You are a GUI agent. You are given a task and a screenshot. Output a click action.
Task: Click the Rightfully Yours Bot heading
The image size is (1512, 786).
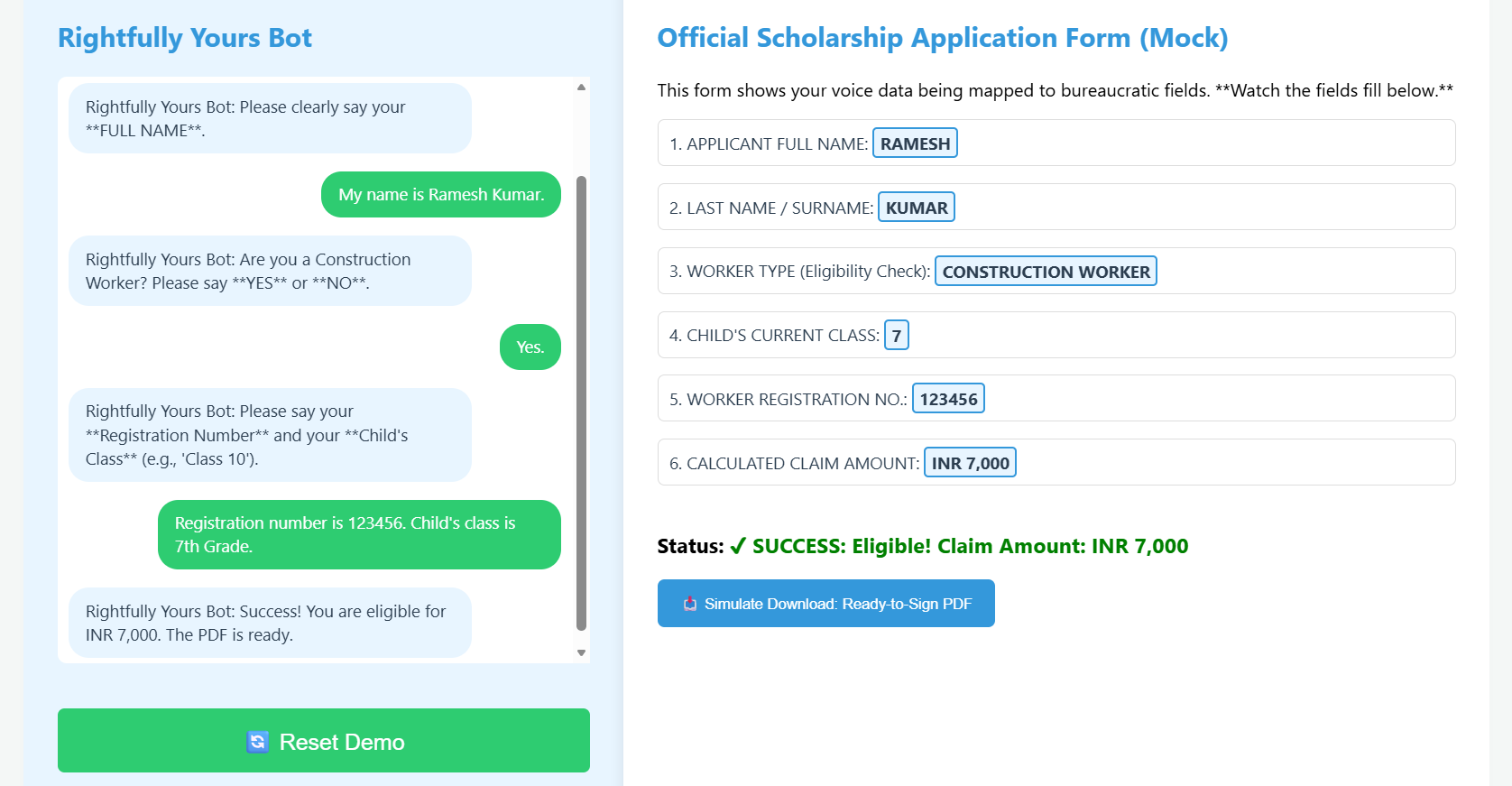(x=185, y=38)
